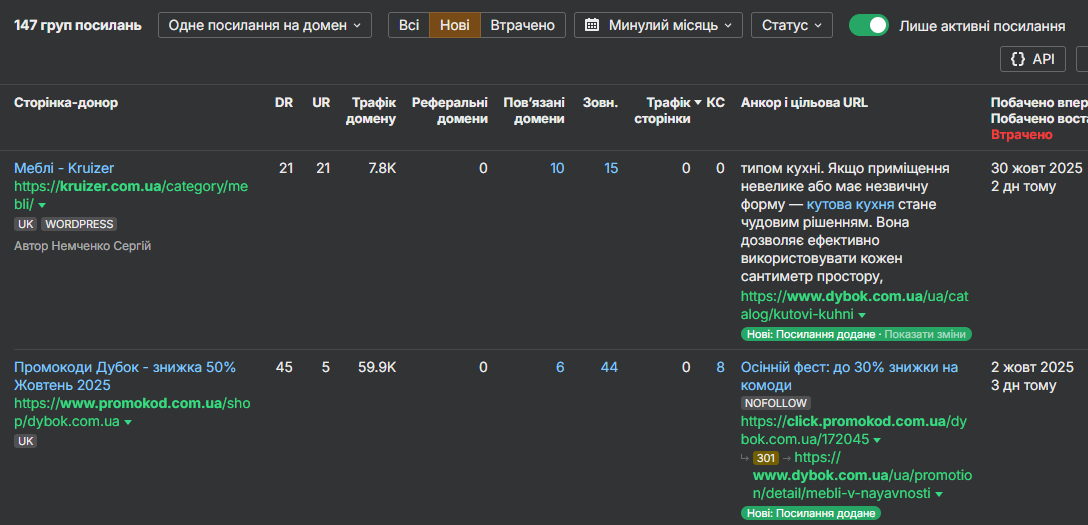The width and height of the screenshot is (1088, 525).
Task: Expand kruizer.com.ua donor URL caret
Action: click(x=42, y=205)
